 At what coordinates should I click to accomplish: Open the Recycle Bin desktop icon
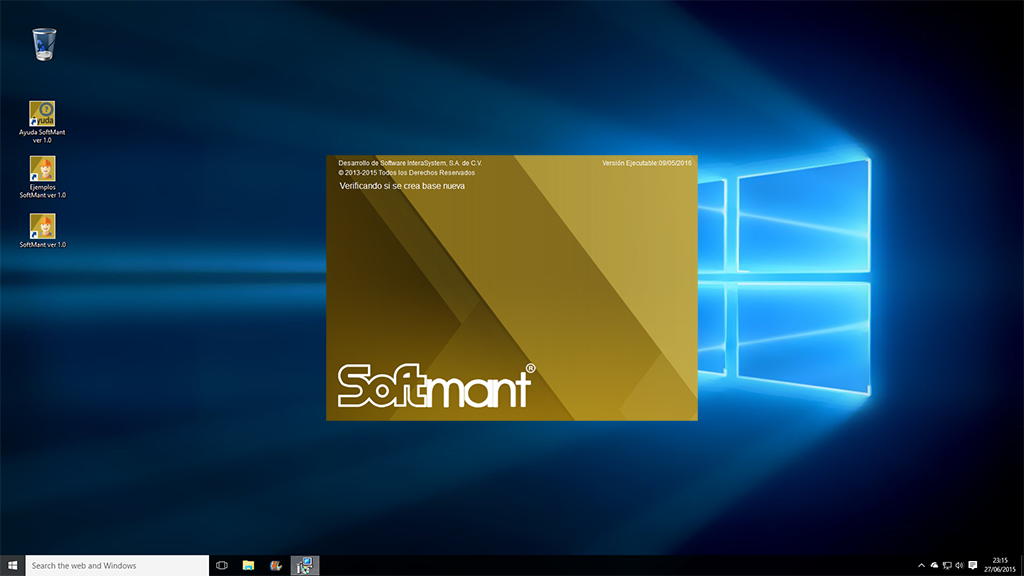(x=44, y=44)
